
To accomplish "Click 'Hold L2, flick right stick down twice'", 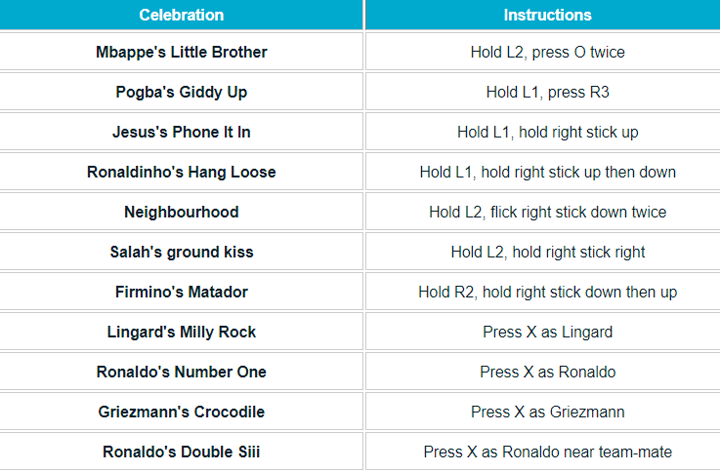I will 547,212.
